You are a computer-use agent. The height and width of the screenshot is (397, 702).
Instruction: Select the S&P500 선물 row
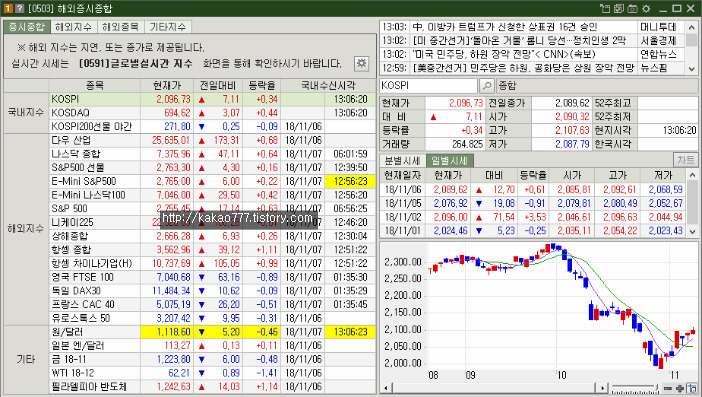[212, 167]
